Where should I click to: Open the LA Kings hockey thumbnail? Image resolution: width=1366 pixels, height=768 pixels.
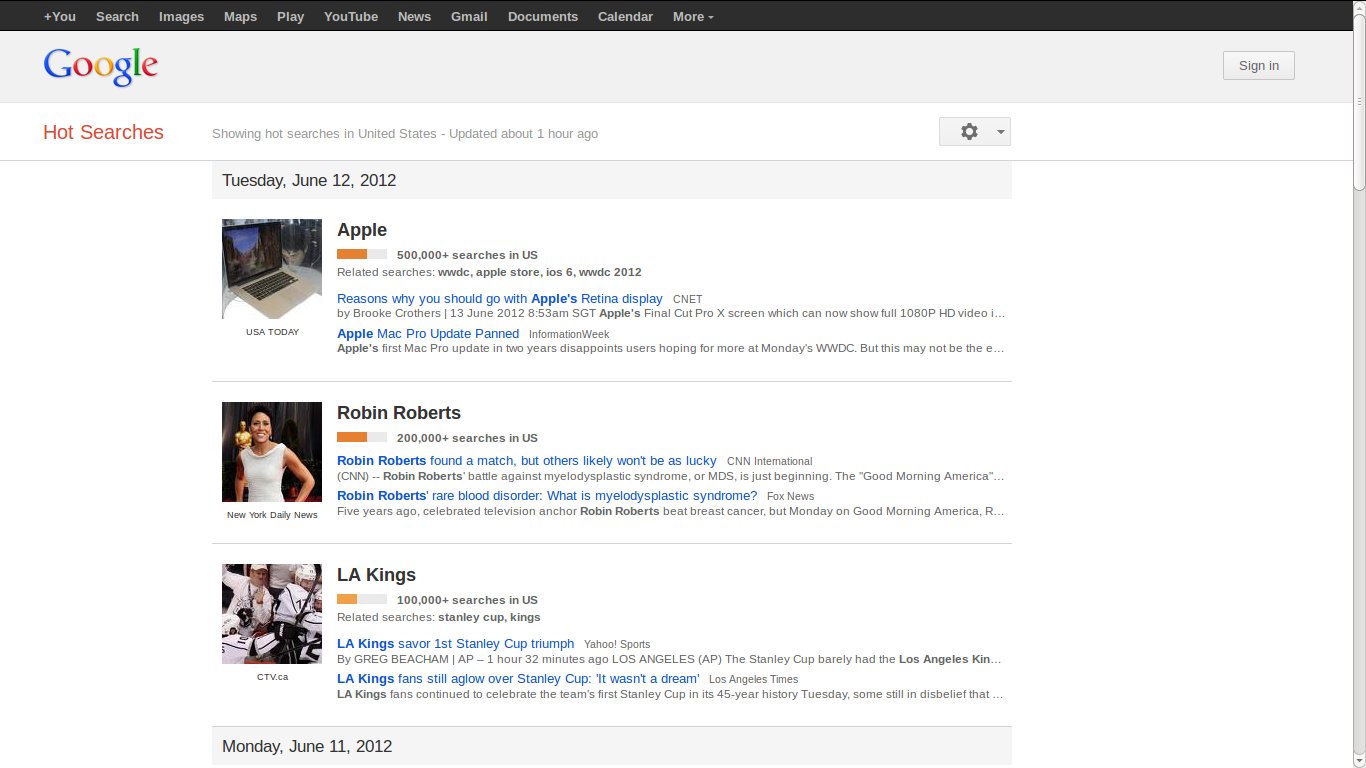[x=272, y=614]
